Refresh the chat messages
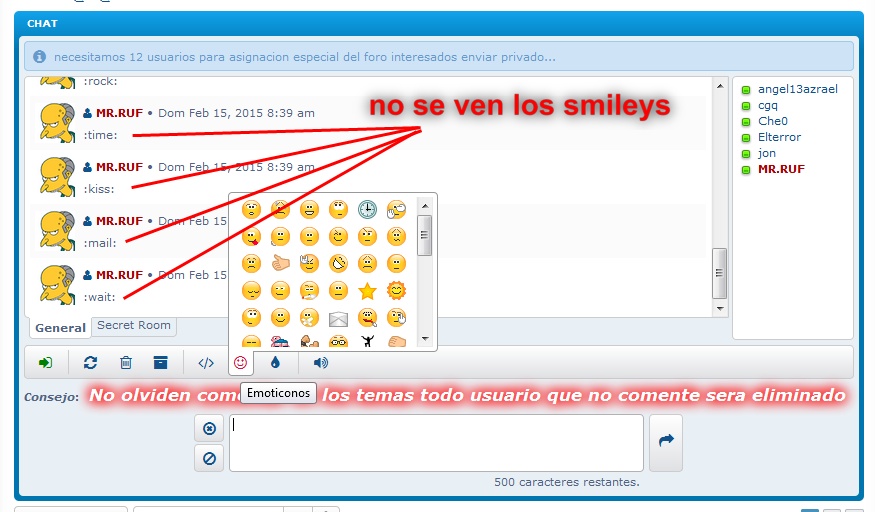 90,363
